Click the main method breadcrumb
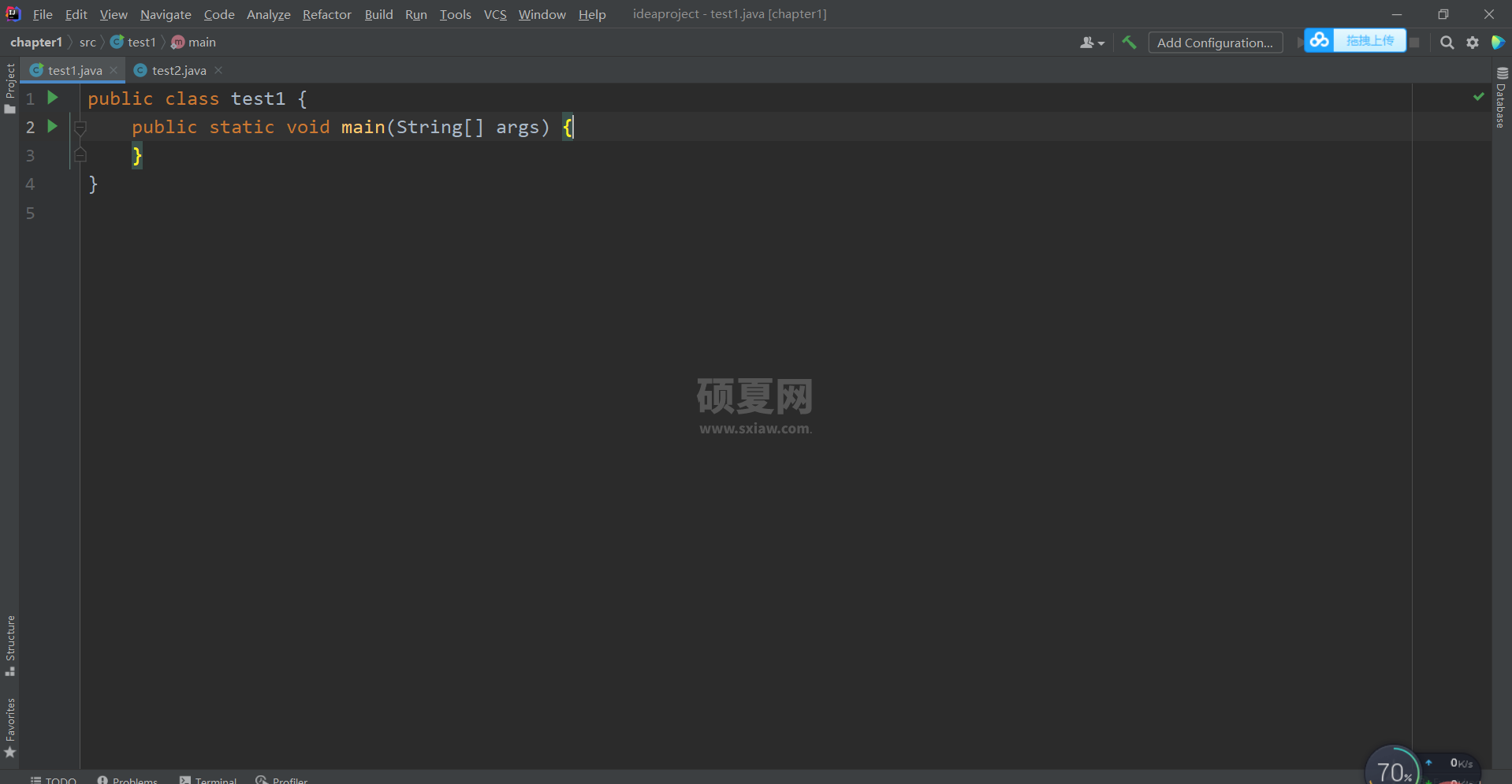Image resolution: width=1512 pixels, height=784 pixels. pos(194,42)
